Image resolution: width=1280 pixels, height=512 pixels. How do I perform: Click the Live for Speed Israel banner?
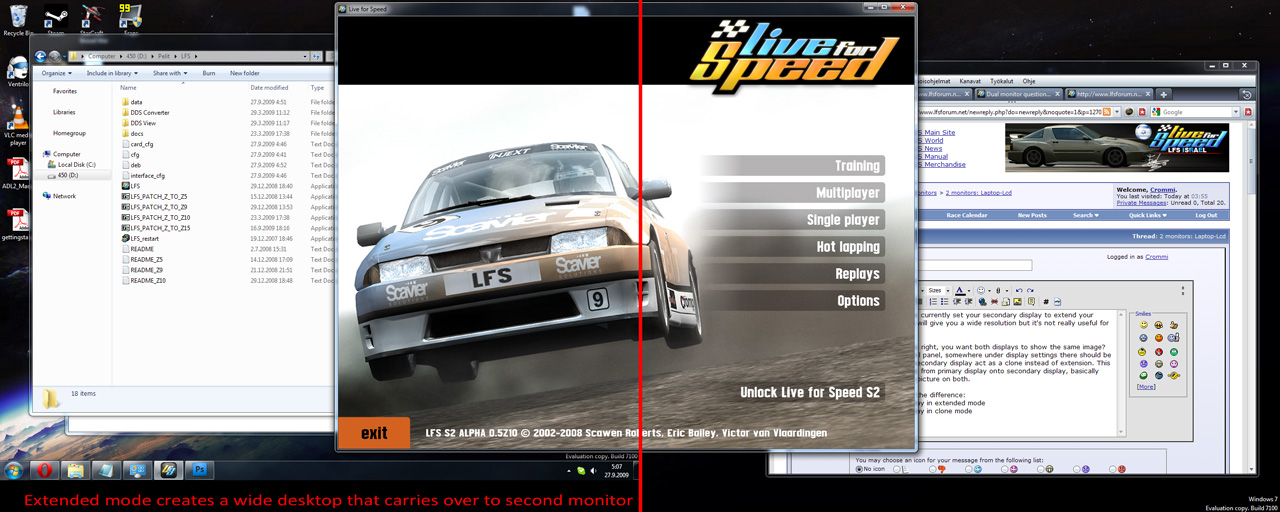[1117, 148]
